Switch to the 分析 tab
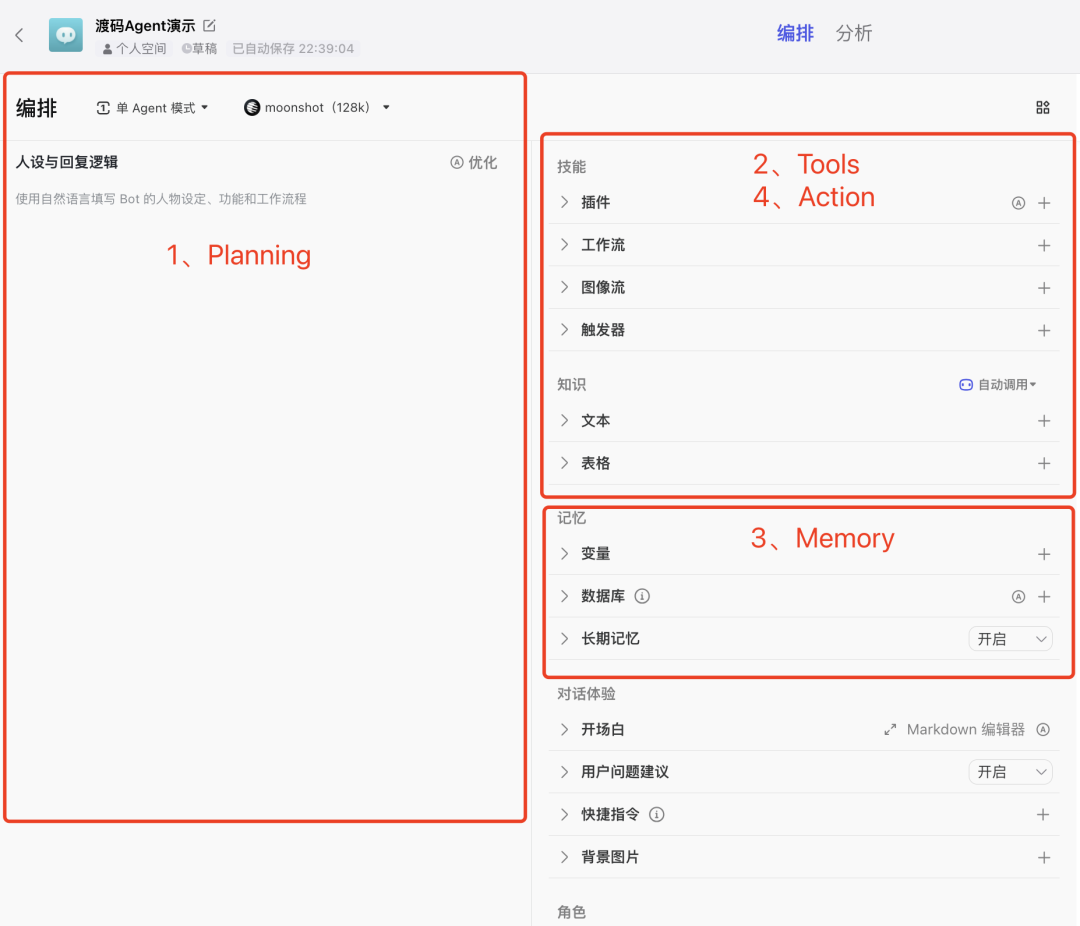The image size is (1080, 926). tap(855, 33)
